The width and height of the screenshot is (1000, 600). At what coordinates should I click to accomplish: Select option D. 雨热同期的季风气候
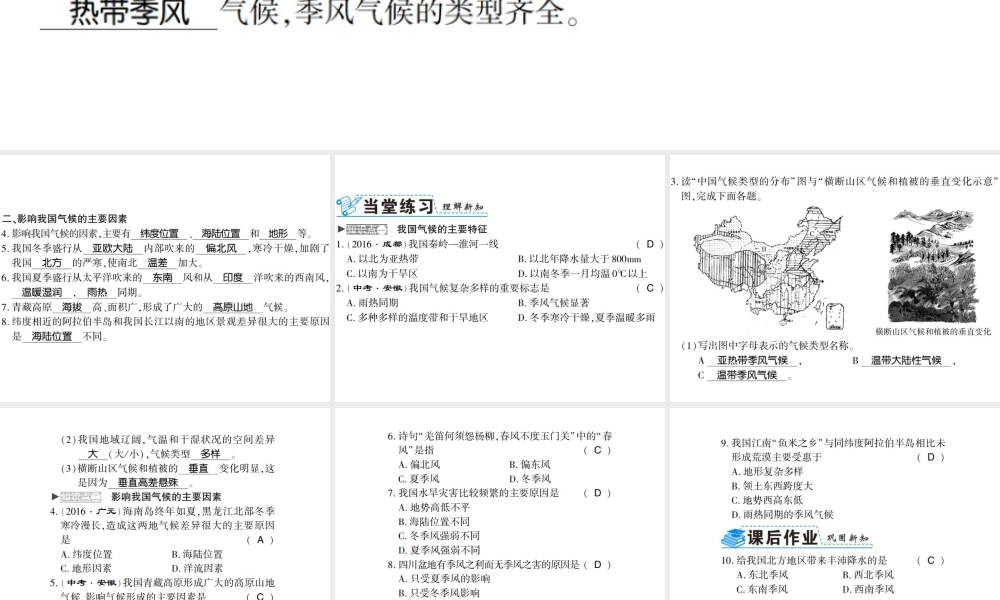783,515
